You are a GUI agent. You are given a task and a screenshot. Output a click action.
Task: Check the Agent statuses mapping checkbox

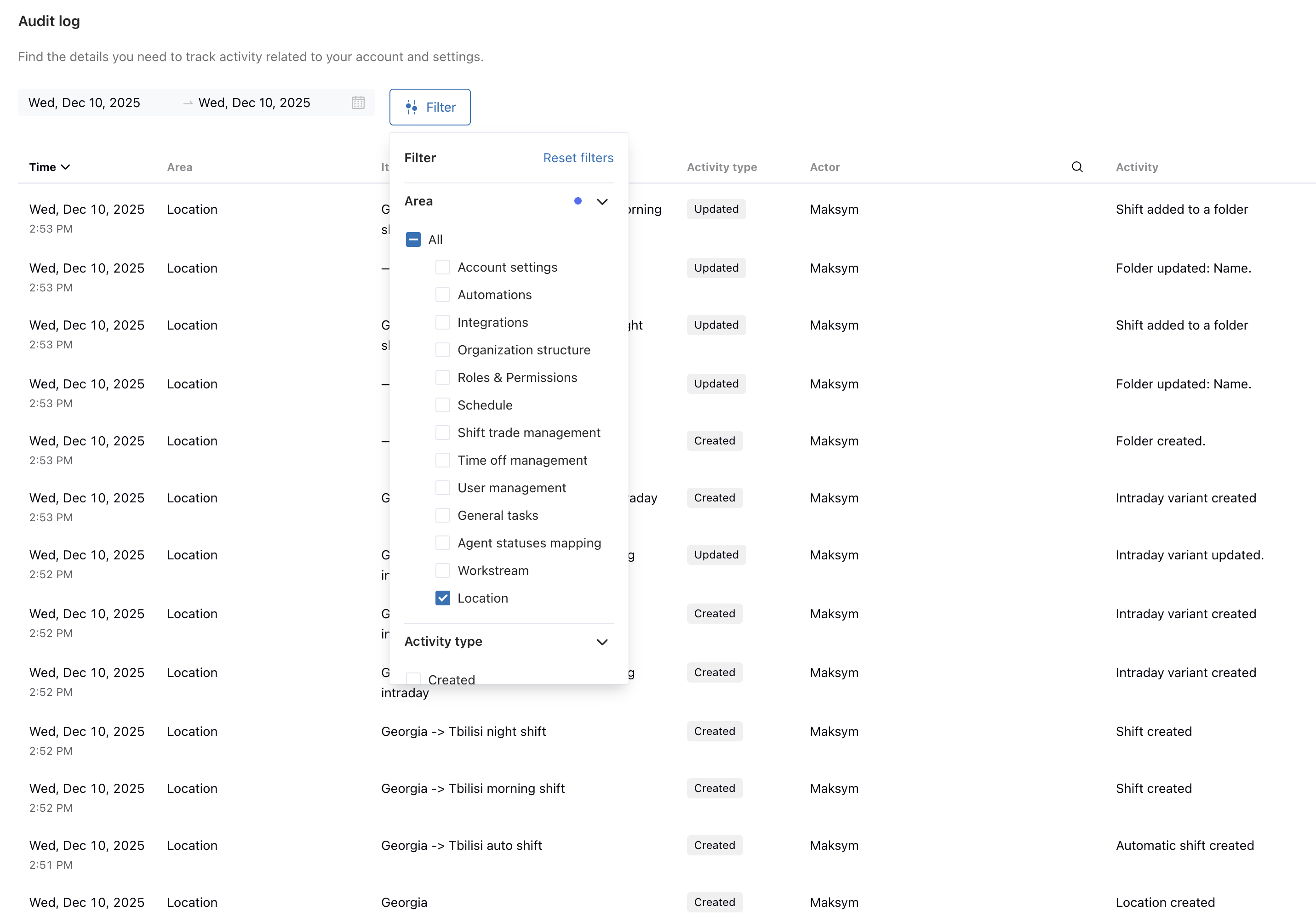[442, 543]
